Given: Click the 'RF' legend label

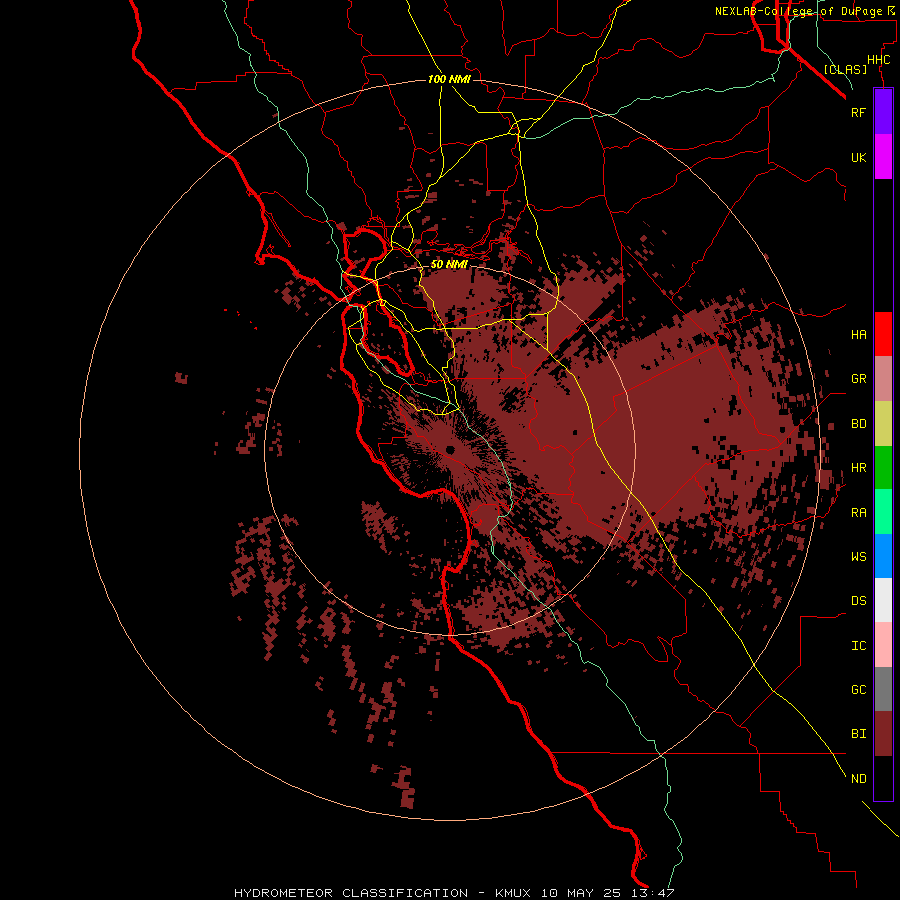Looking at the screenshot, I should 858,112.
